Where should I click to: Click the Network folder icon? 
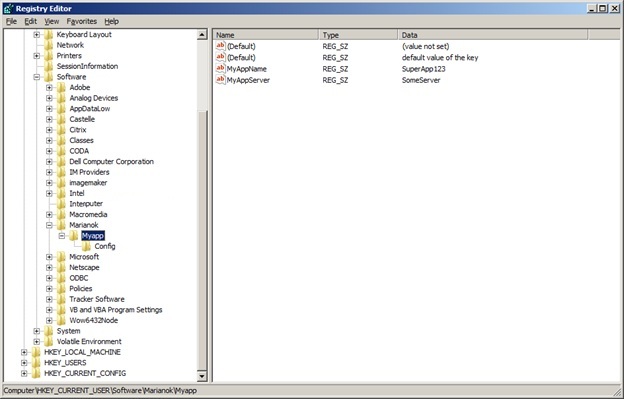pyautogui.click(x=49, y=45)
